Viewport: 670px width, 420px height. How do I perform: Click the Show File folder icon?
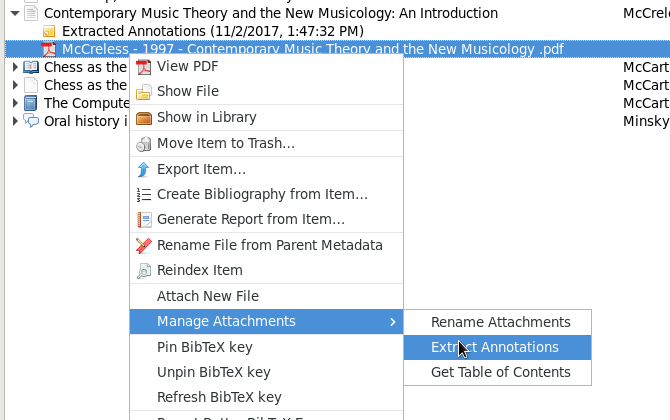click(143, 92)
